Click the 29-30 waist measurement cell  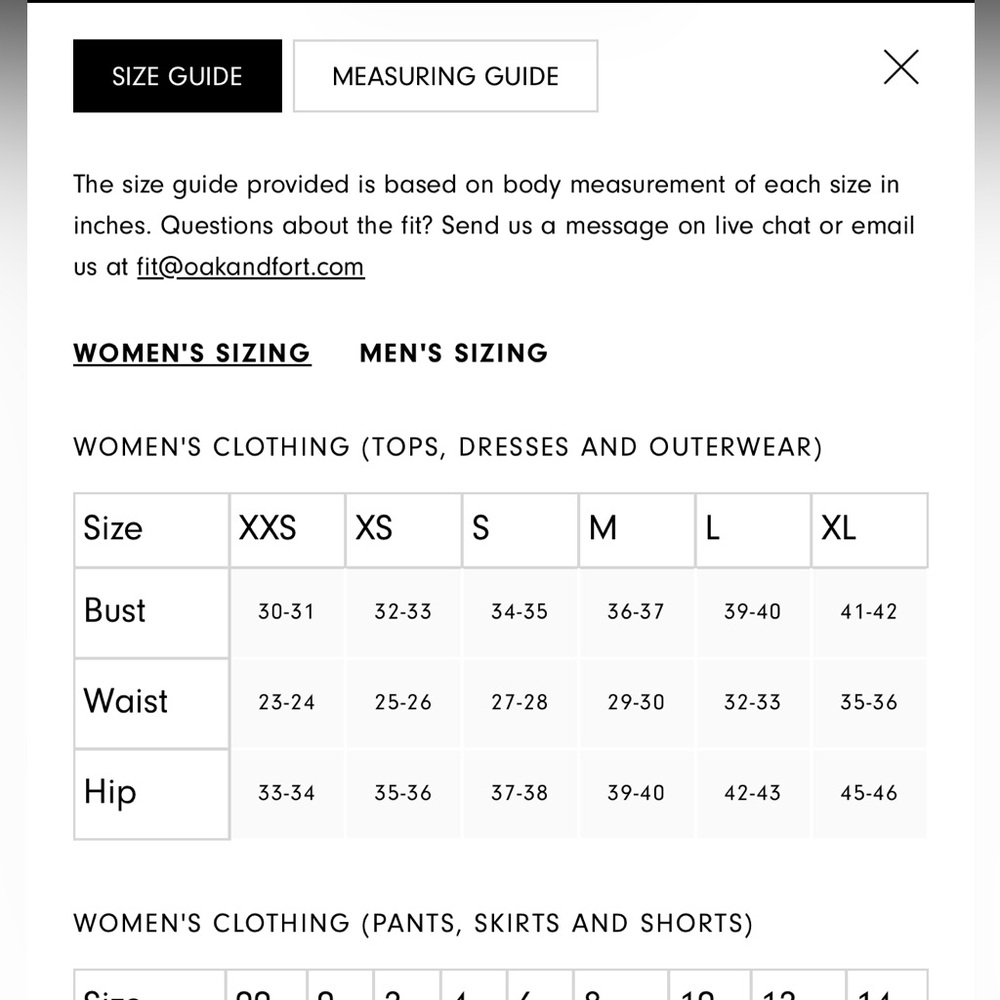tap(636, 703)
